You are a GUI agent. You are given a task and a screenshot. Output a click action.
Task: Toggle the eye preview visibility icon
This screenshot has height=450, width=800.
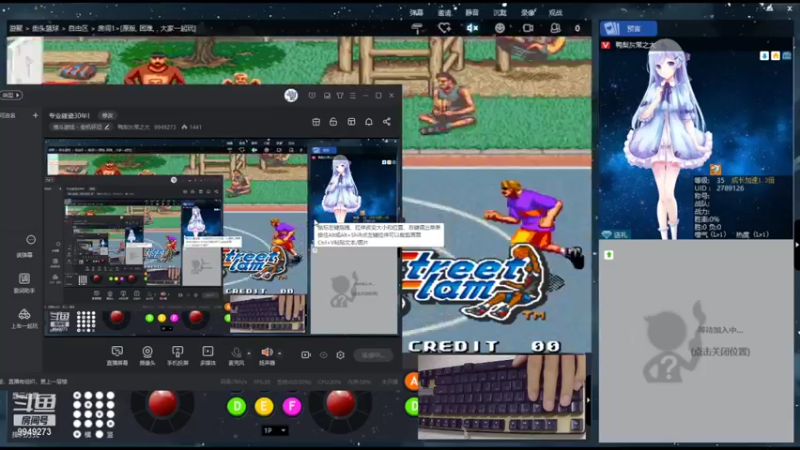(x=323, y=355)
